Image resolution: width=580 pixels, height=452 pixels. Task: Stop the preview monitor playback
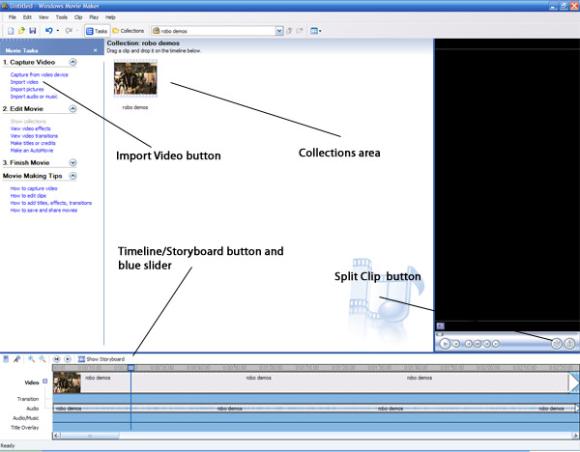(456, 344)
